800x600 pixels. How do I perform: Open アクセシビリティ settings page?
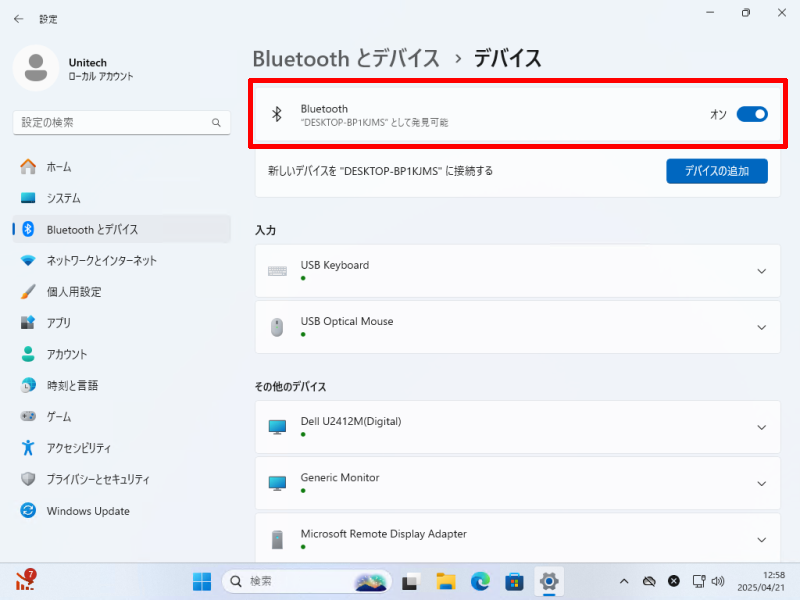pos(121,448)
